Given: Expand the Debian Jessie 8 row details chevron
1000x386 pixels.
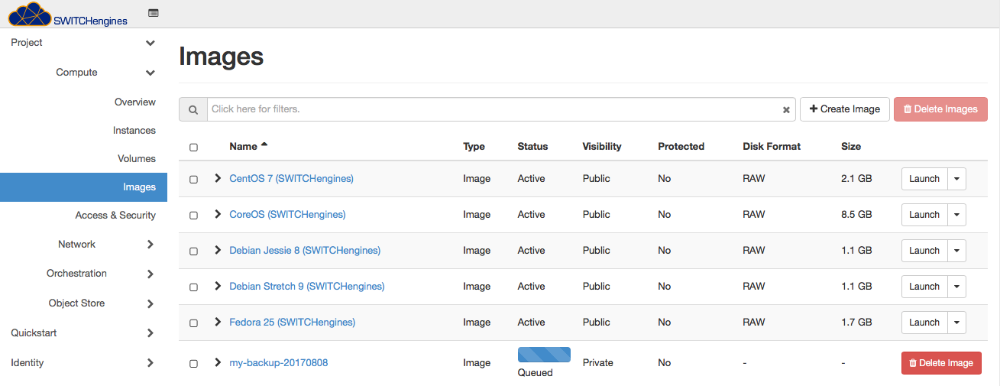Looking at the screenshot, I should tap(218, 250).
